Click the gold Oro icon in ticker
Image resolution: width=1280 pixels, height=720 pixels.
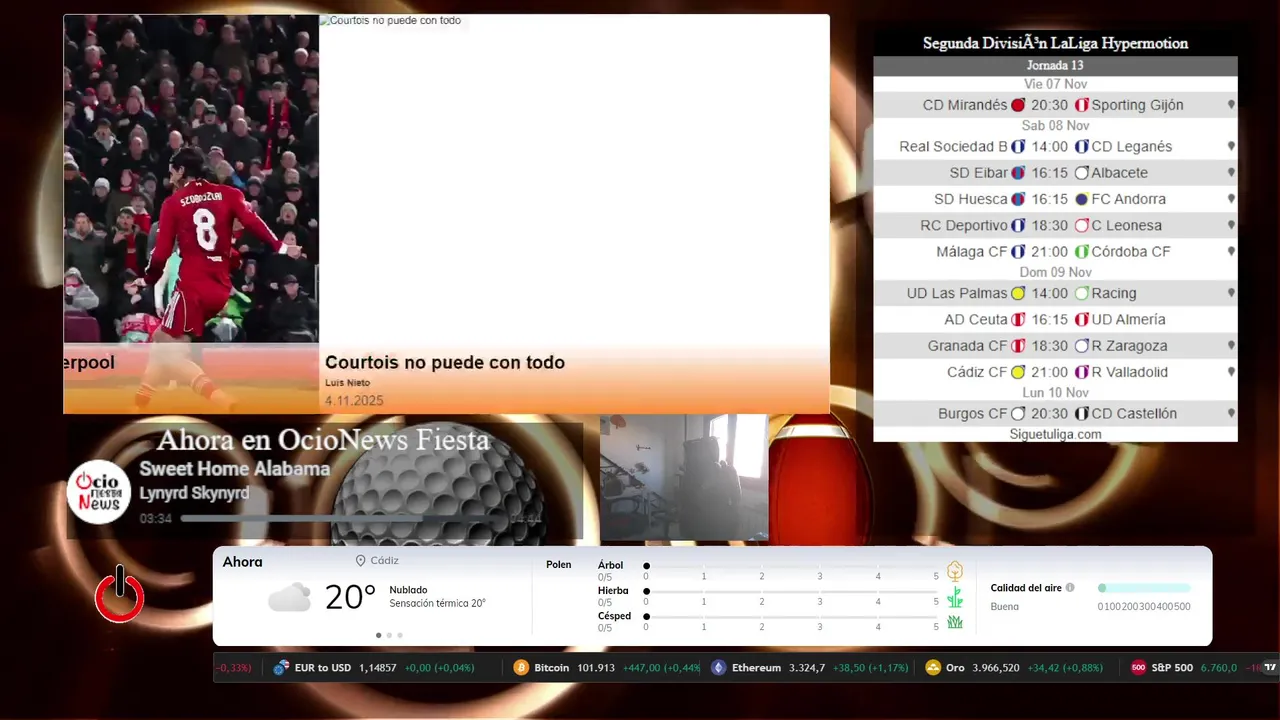[933, 667]
